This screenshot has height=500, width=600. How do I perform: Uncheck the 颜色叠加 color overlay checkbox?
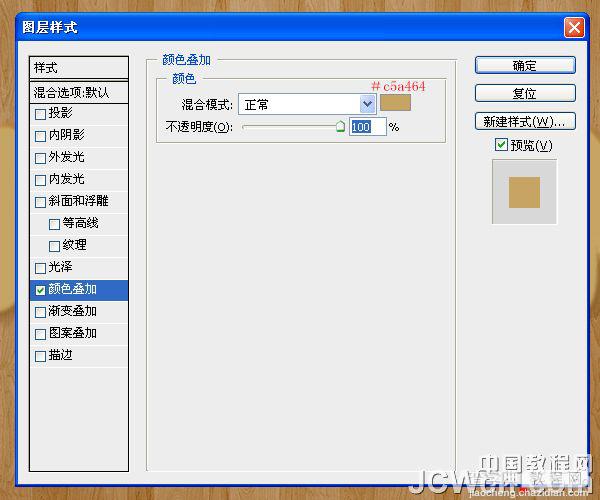pyautogui.click(x=40, y=290)
